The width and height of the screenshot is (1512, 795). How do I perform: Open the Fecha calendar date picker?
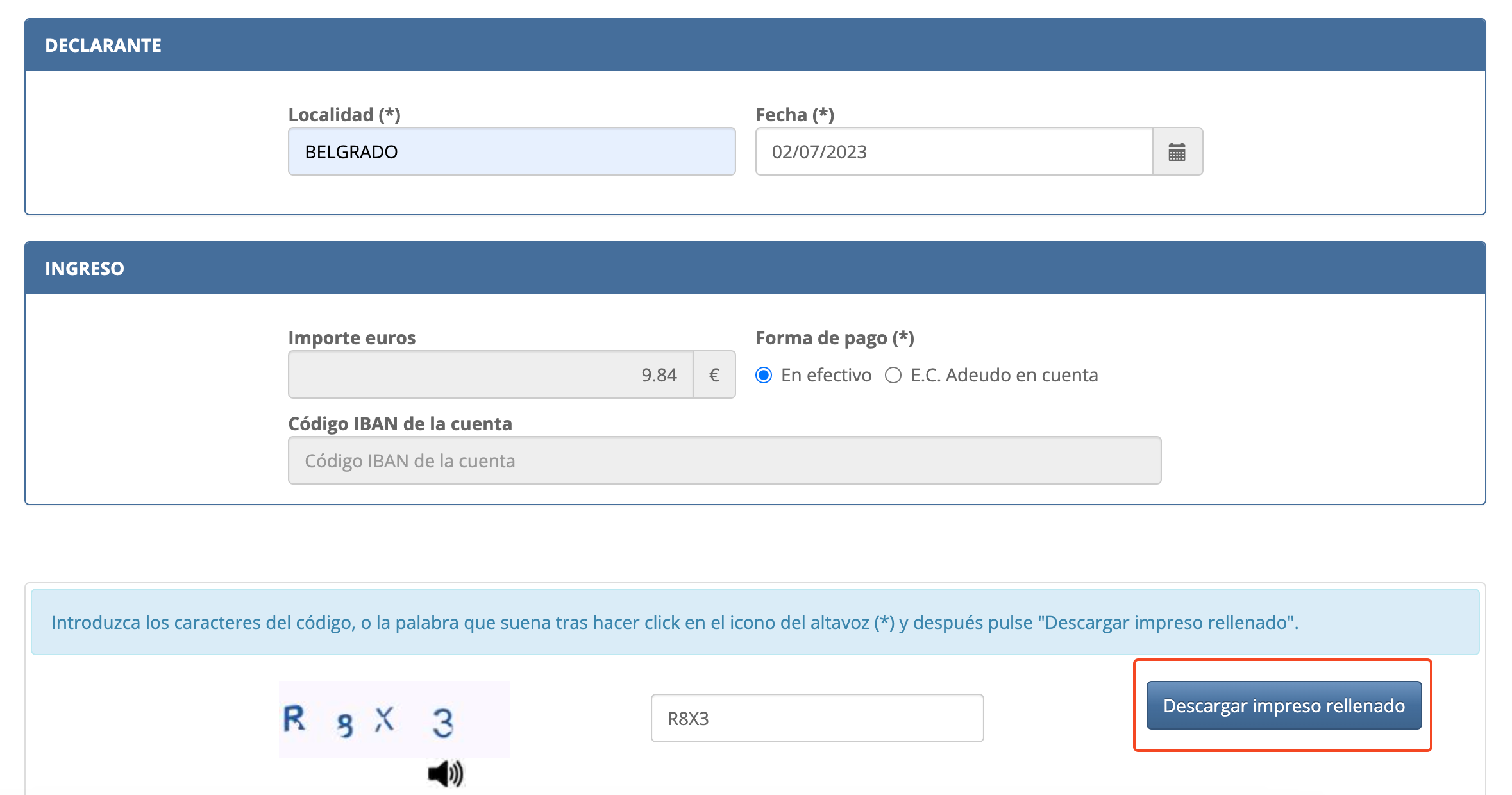click(x=1177, y=152)
